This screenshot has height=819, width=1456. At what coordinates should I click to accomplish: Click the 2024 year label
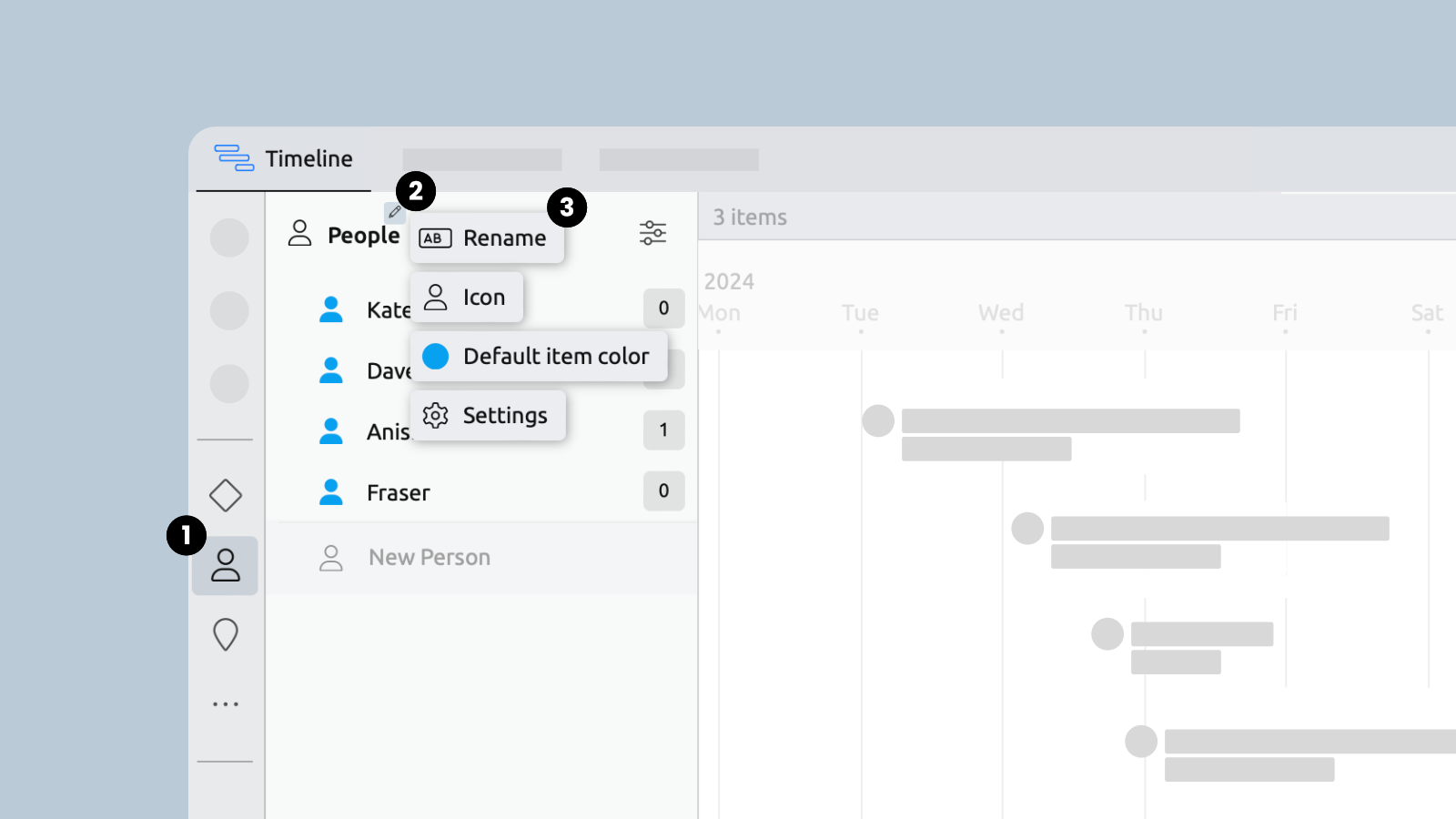(729, 282)
